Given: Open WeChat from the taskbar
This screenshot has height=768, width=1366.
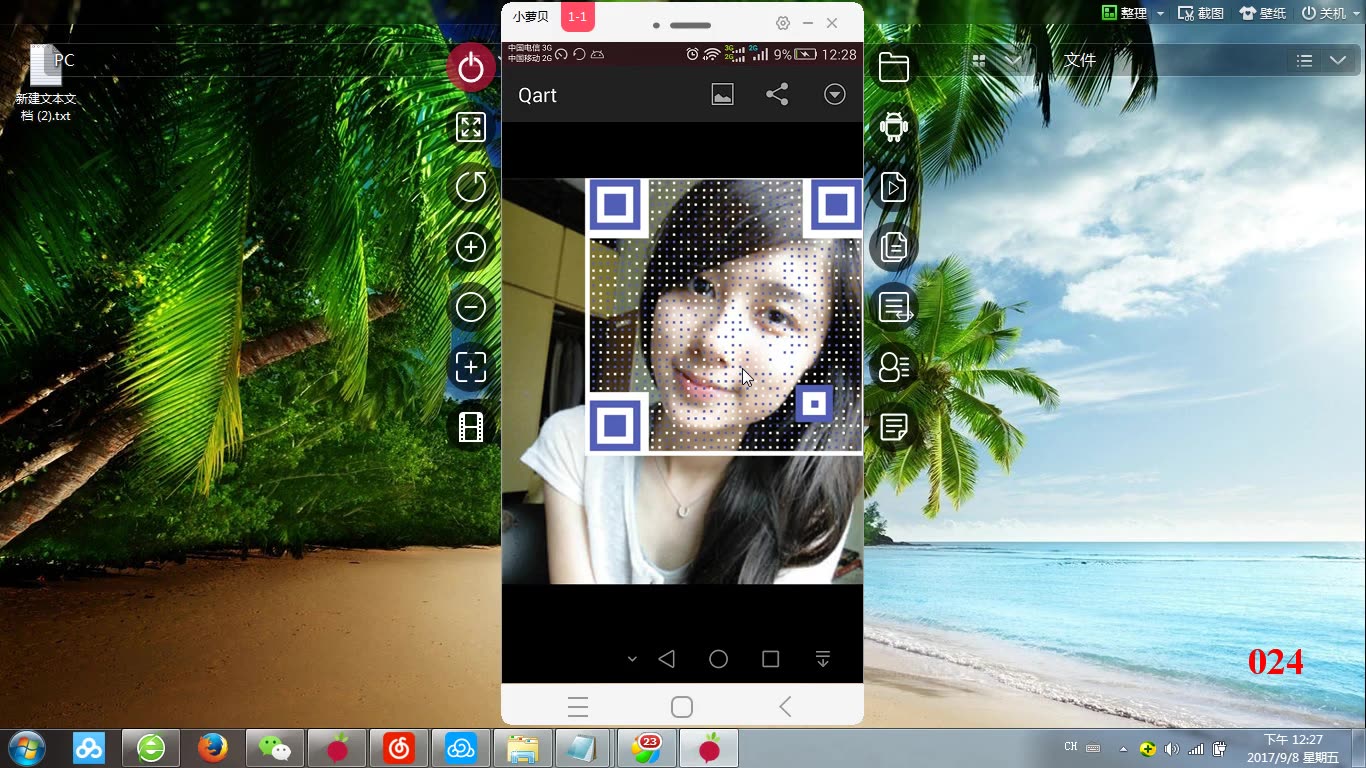Looking at the screenshot, I should coord(275,748).
